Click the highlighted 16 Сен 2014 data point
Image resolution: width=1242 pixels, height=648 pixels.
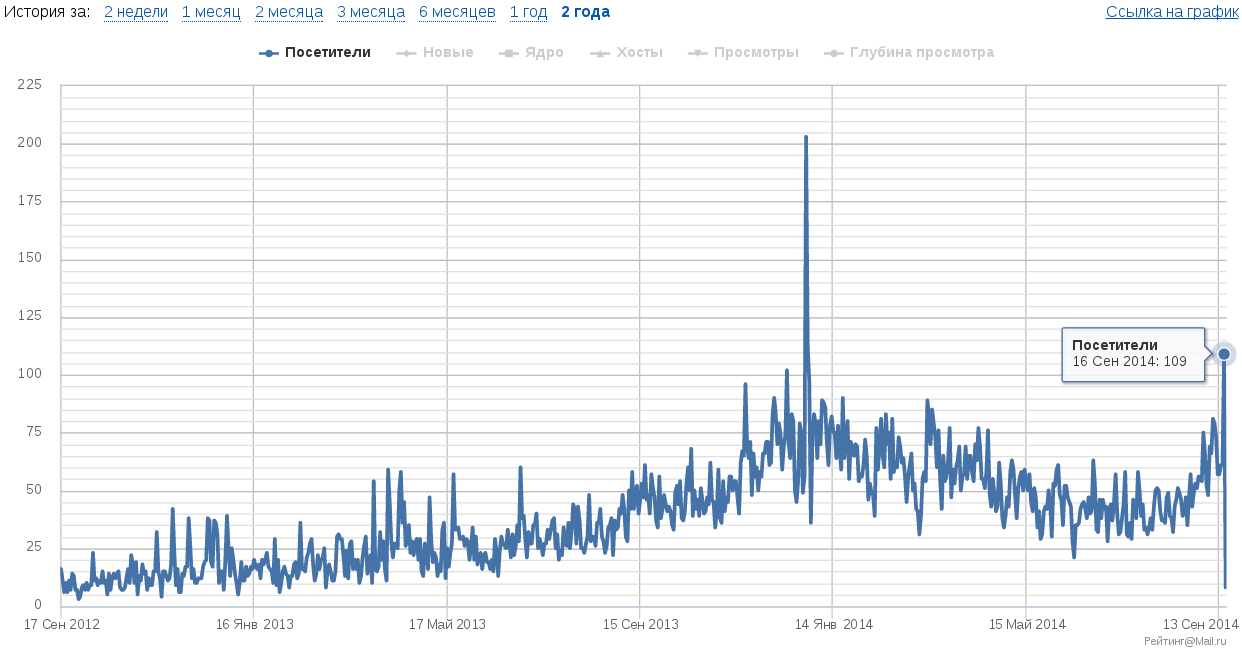click(1224, 354)
